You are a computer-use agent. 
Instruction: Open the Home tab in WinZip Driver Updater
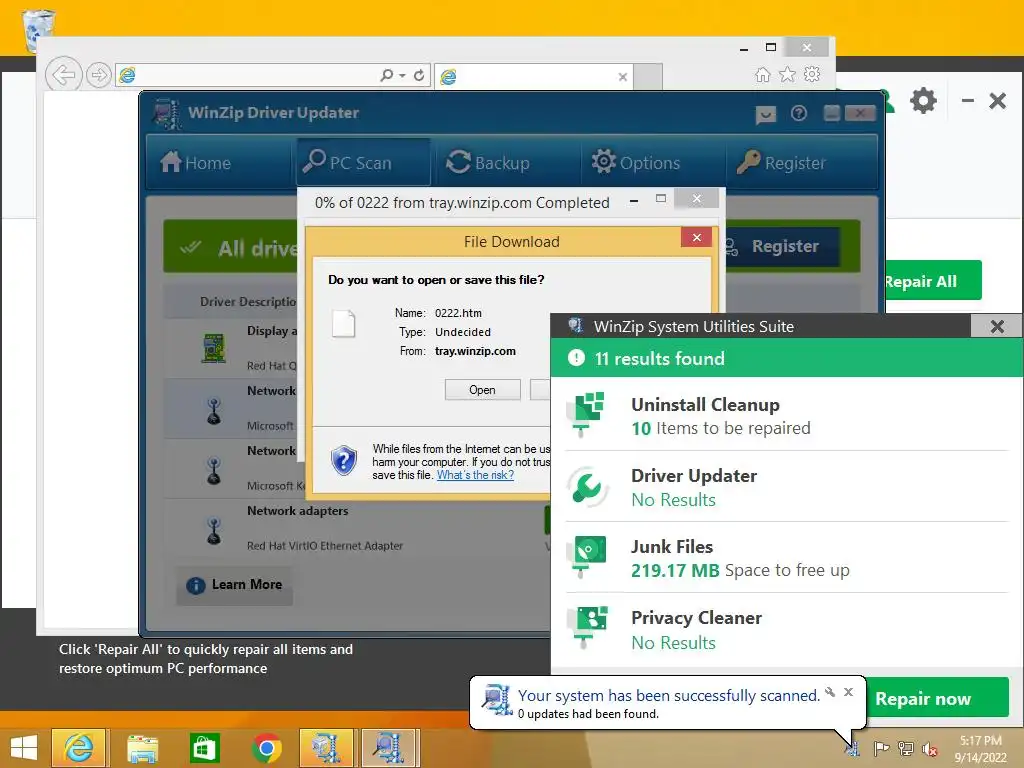click(196, 162)
